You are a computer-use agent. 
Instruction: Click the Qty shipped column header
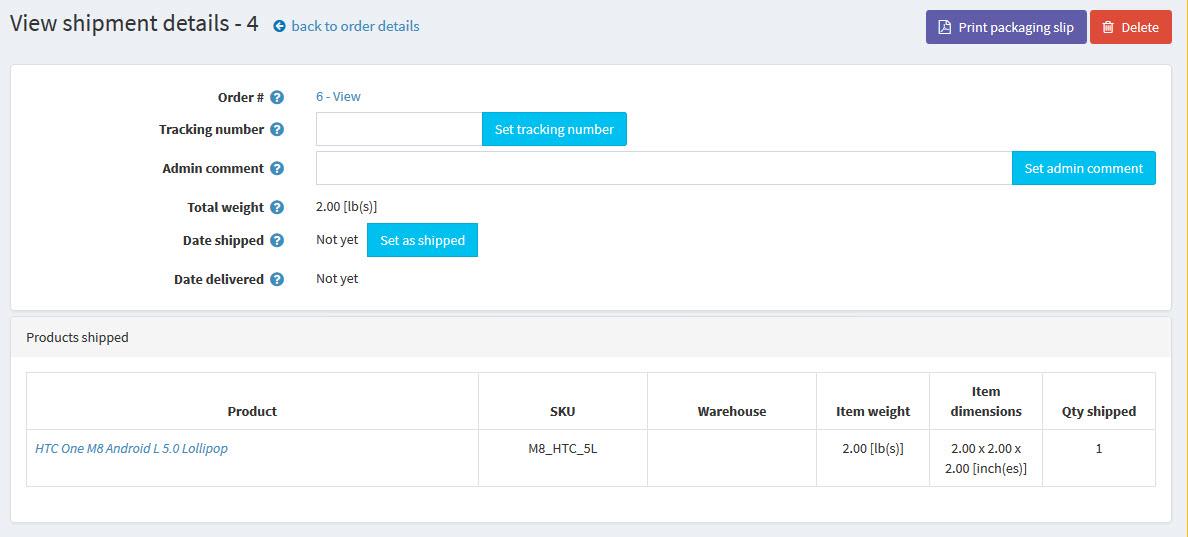tap(1098, 411)
